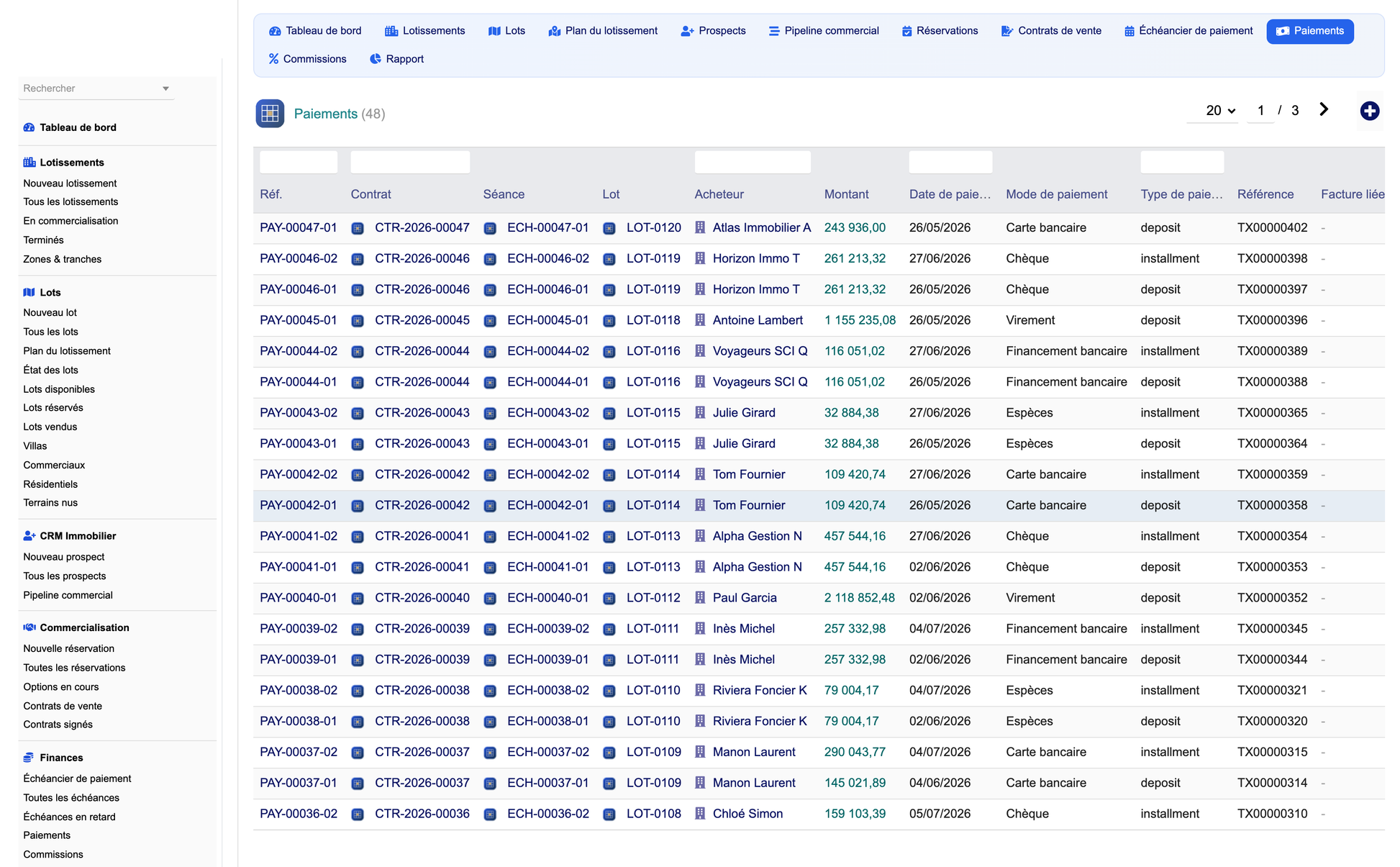Open payment PAY-00036-02
This screenshot has width=1400, height=867.
pyautogui.click(x=299, y=814)
